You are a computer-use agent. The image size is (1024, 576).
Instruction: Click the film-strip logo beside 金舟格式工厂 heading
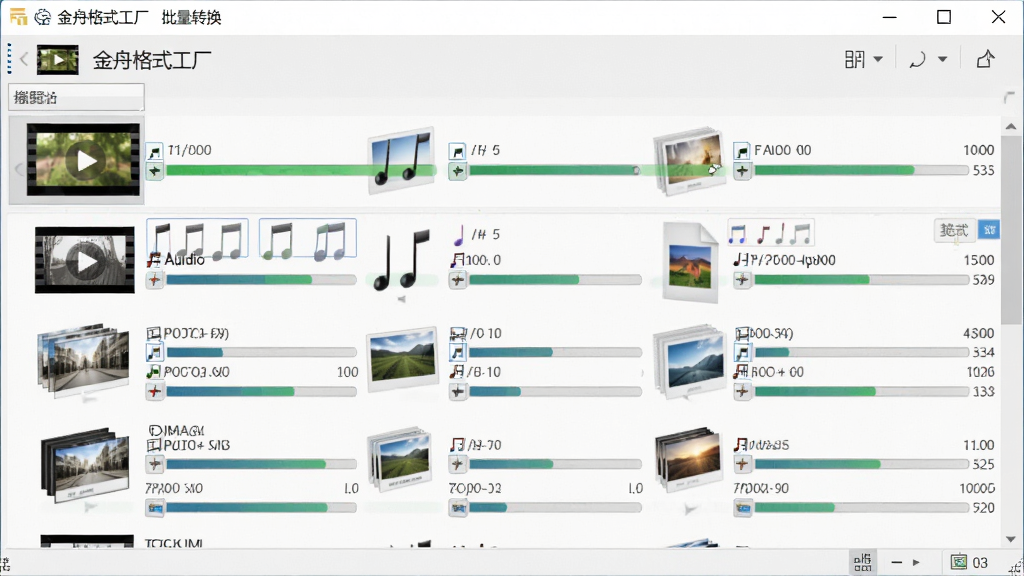pyautogui.click(x=58, y=60)
